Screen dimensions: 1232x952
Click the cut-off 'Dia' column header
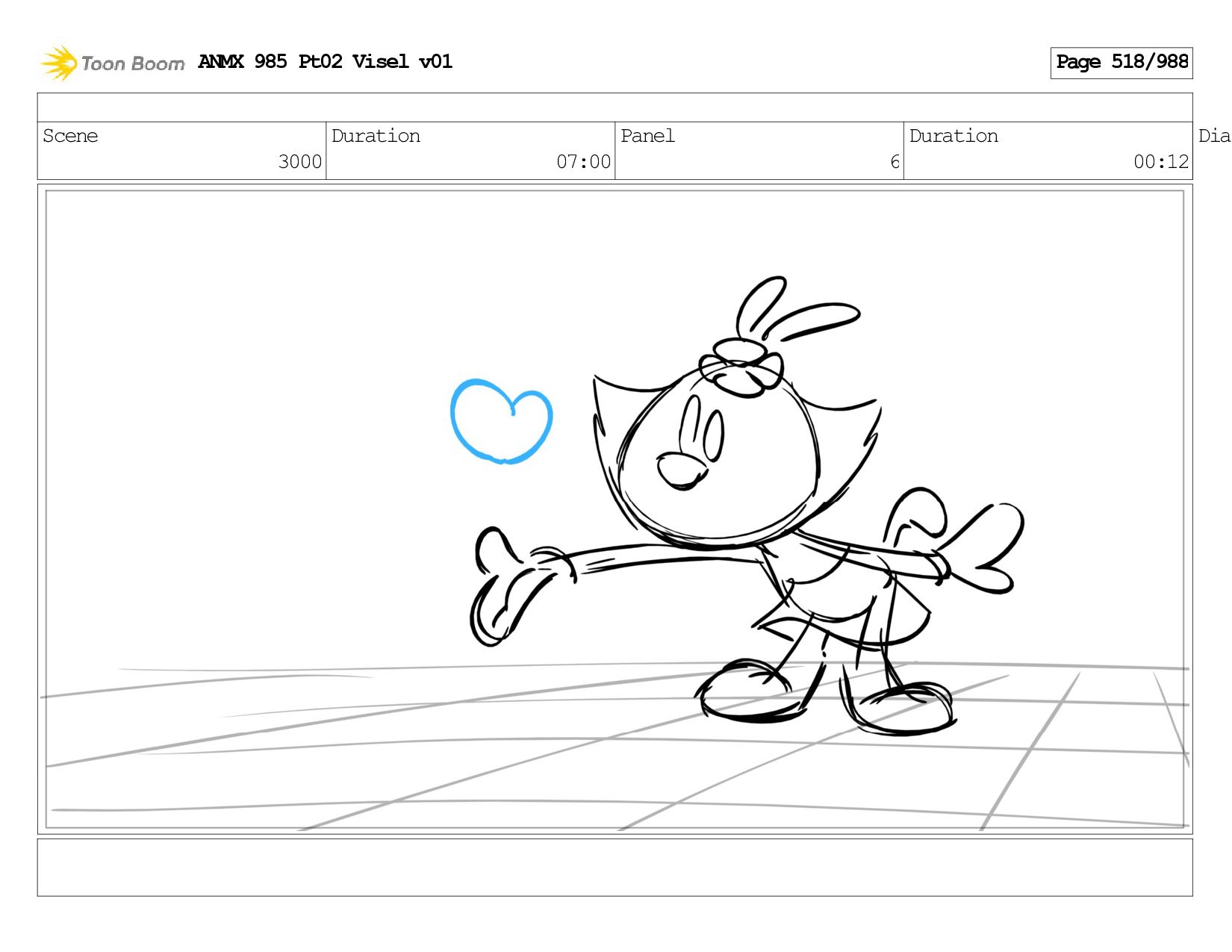coord(1214,136)
